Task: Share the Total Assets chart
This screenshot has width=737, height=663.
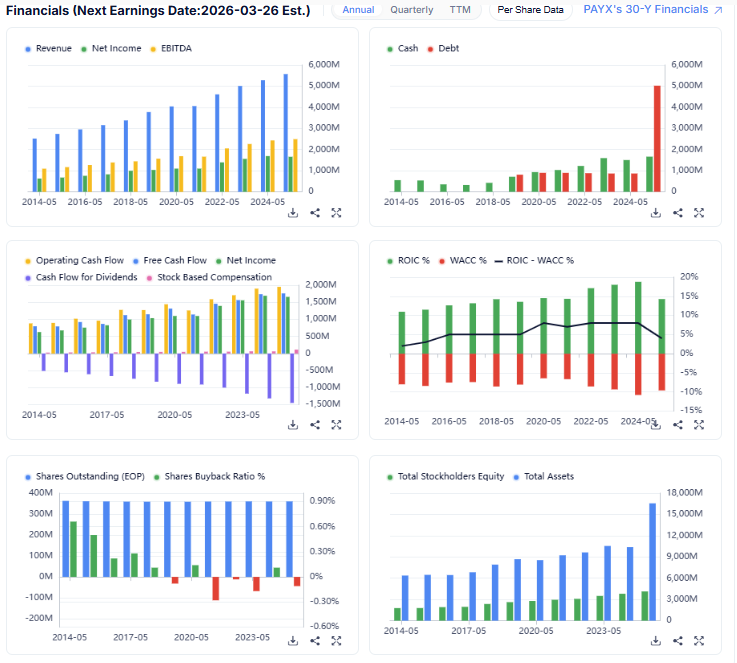Action: pyautogui.click(x=678, y=640)
